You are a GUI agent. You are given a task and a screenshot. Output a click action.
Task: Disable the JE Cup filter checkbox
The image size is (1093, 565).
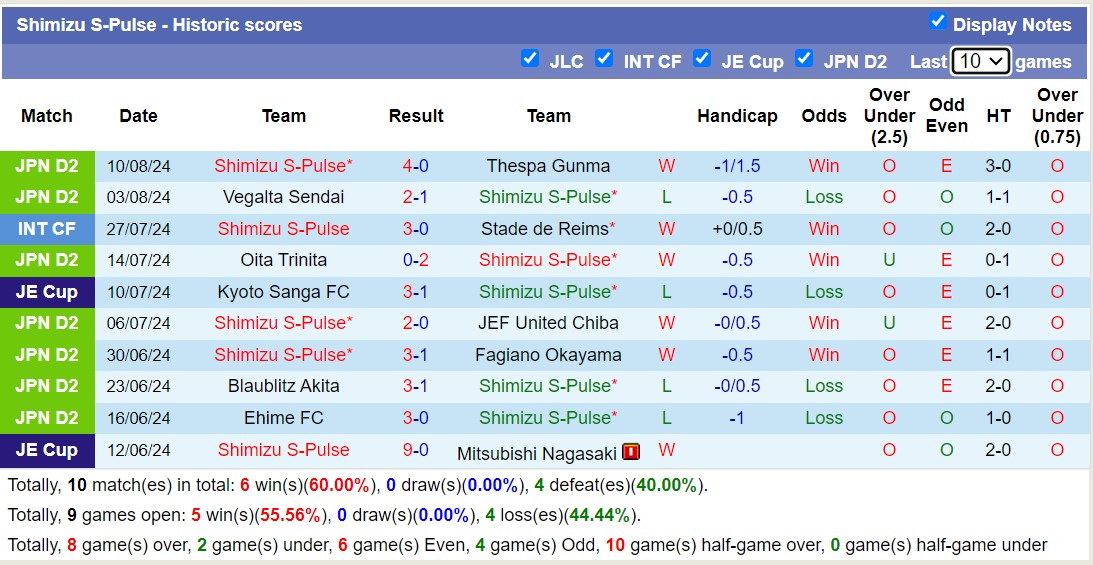coord(702,58)
